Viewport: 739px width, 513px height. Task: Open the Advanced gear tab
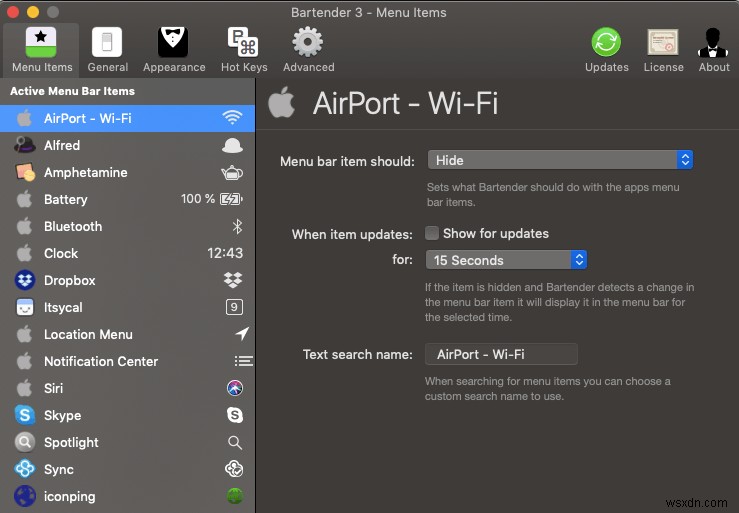coord(308,50)
